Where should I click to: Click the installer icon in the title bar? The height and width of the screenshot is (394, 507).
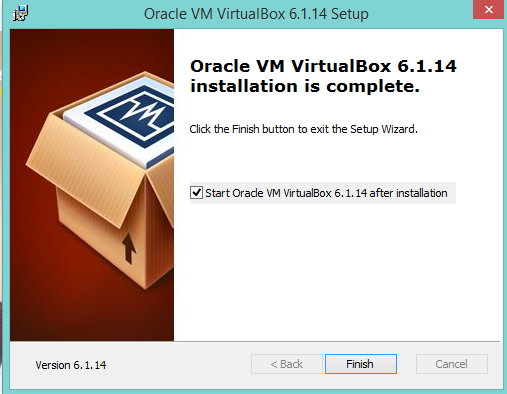20,14
